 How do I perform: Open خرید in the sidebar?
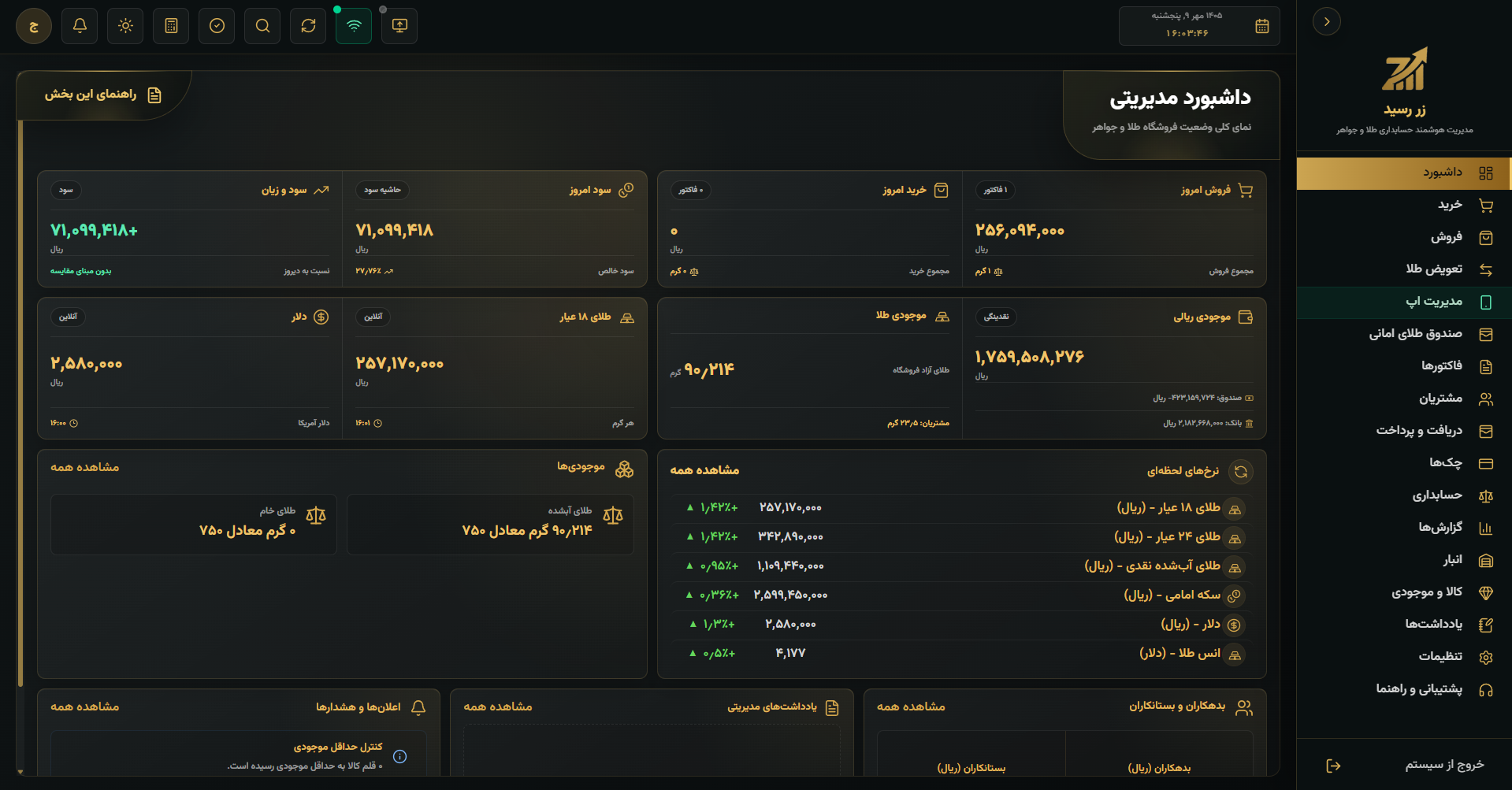1404,206
